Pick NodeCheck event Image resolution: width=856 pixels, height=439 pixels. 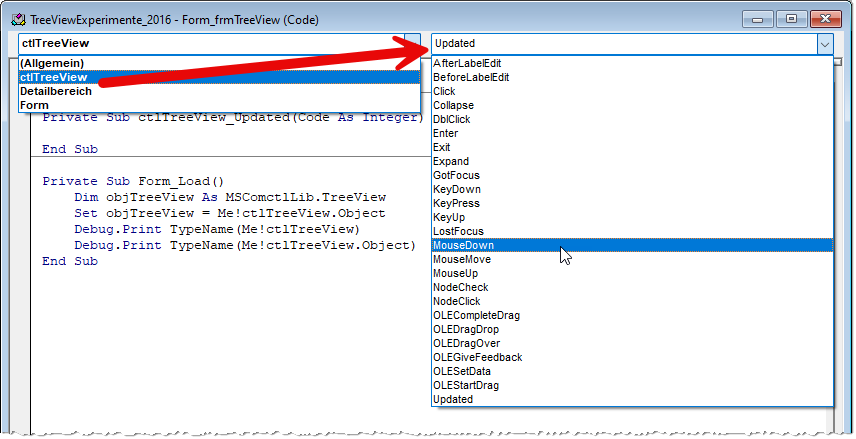coord(632,288)
